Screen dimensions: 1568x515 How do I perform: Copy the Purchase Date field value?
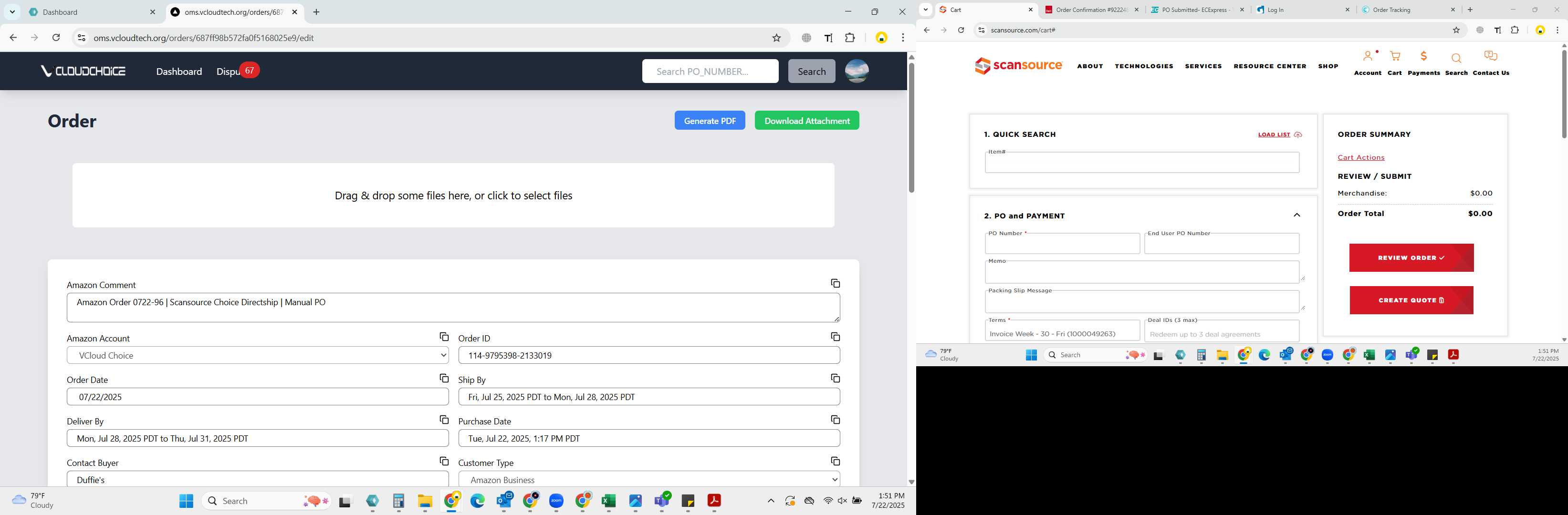tap(835, 420)
